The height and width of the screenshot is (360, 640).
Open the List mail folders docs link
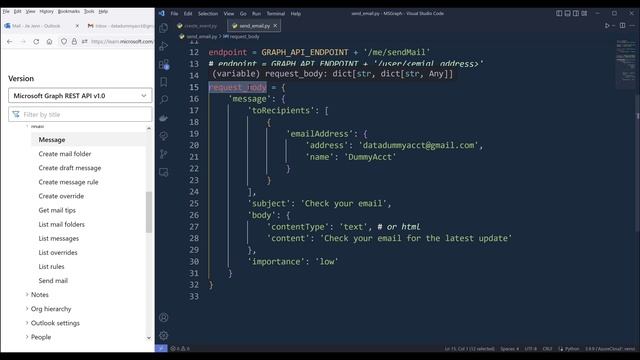pyautogui.click(x=62, y=224)
